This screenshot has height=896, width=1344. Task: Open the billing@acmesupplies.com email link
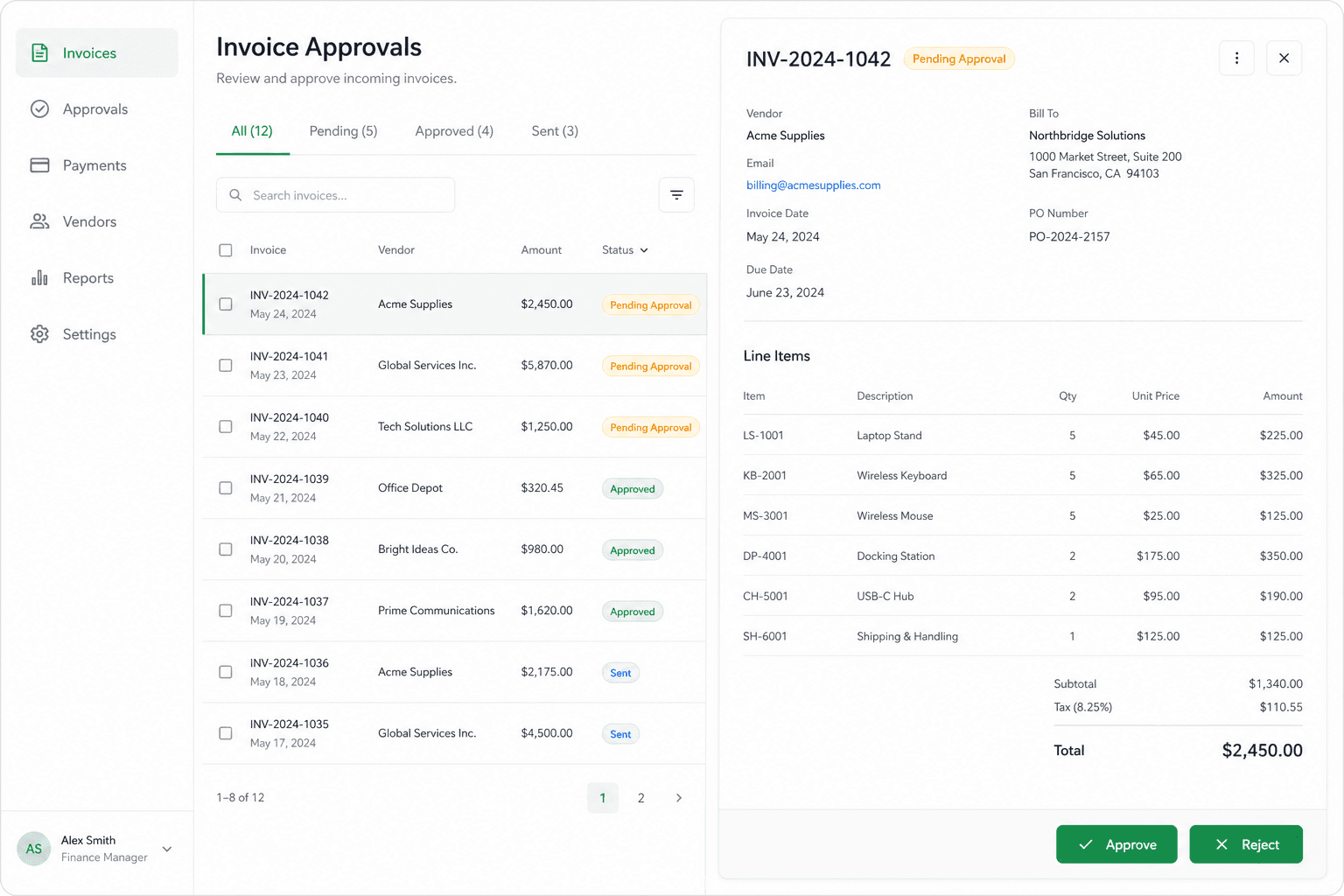tap(814, 185)
